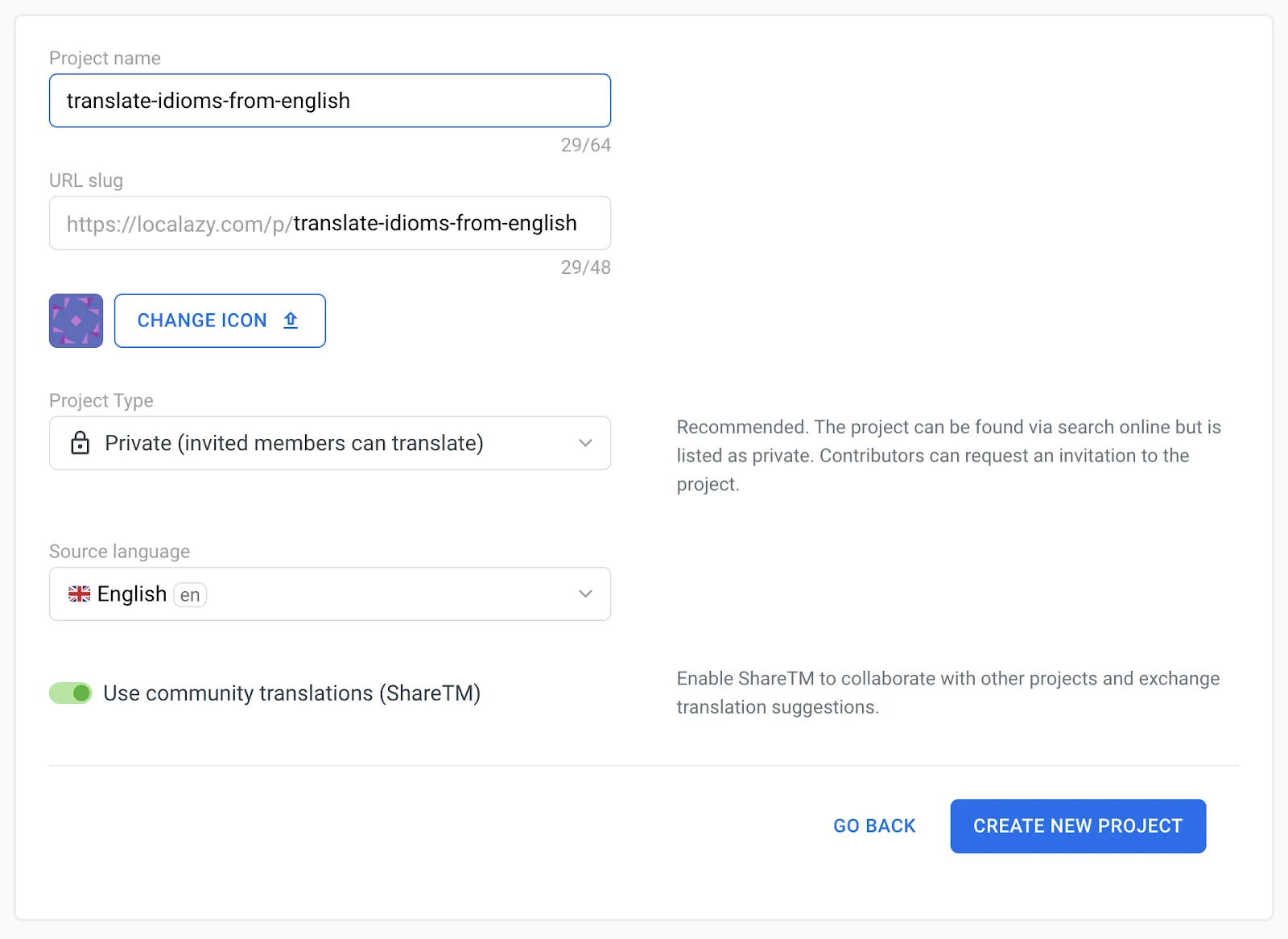Click the 'en' language code badge
1288x939 pixels.
tap(190, 595)
